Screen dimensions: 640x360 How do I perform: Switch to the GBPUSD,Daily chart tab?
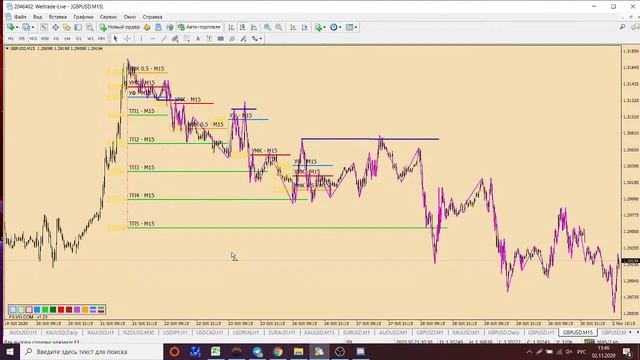[x=503, y=333]
